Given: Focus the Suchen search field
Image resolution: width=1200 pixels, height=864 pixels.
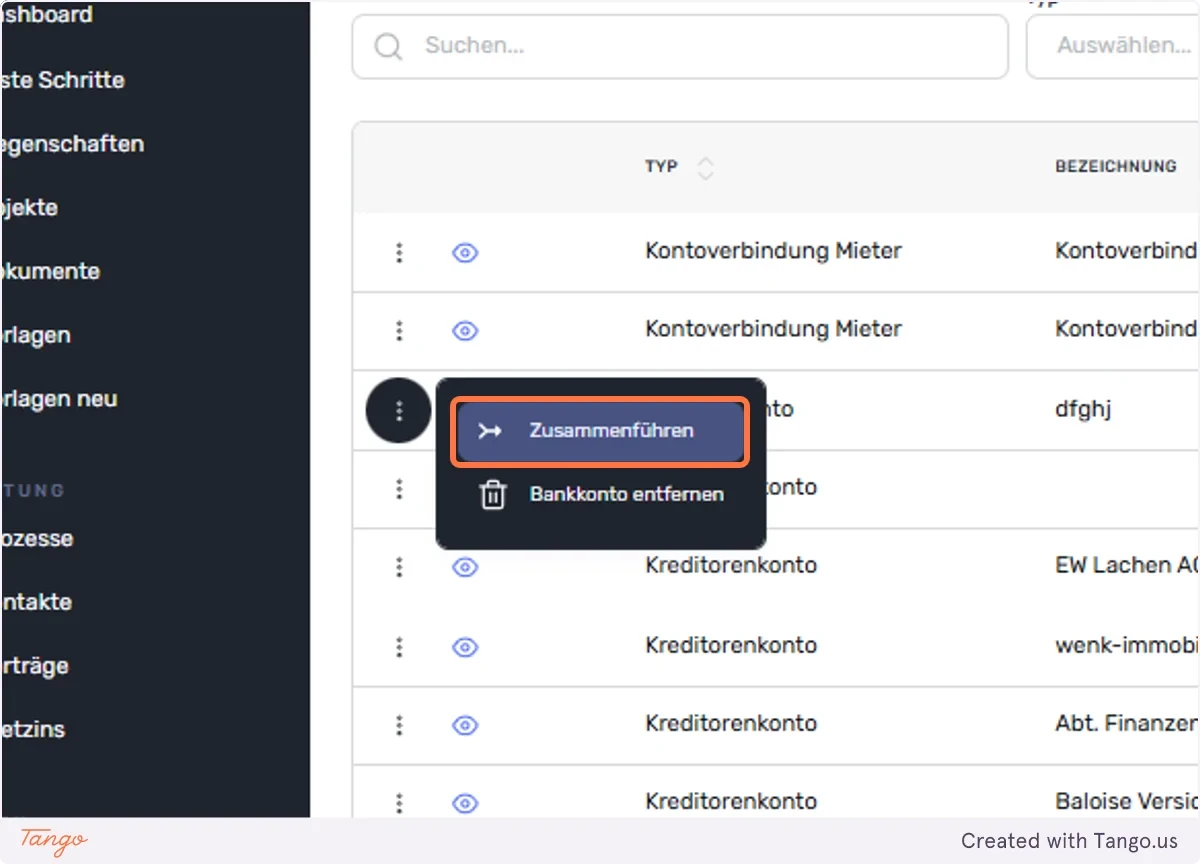Looking at the screenshot, I should (x=680, y=46).
